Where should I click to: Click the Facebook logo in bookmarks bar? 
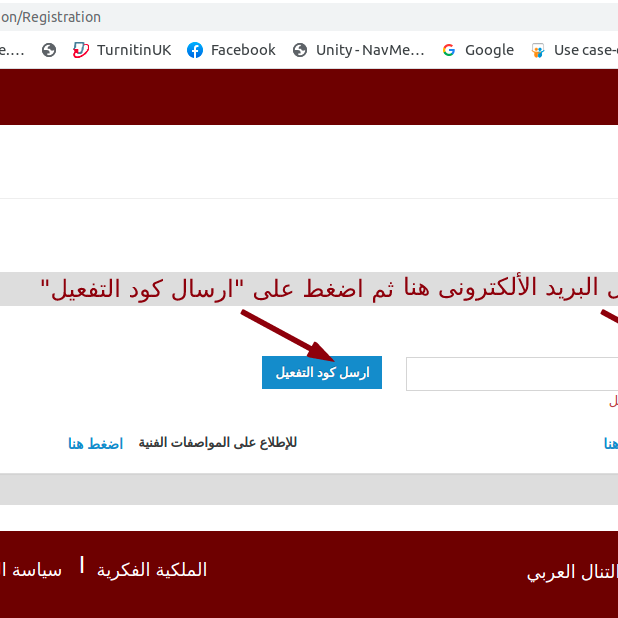point(195,50)
